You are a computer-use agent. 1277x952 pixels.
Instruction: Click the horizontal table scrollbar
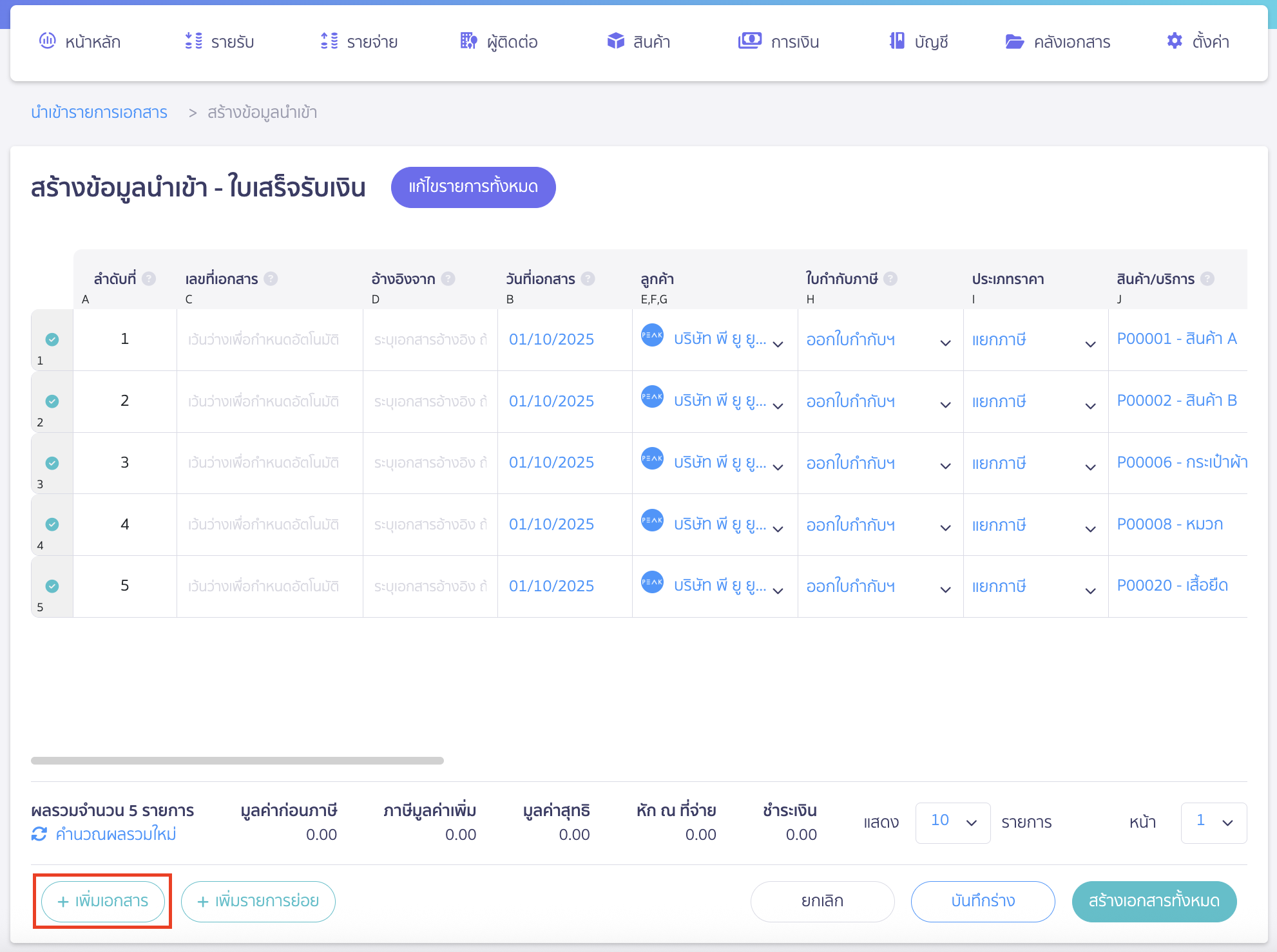click(x=237, y=761)
